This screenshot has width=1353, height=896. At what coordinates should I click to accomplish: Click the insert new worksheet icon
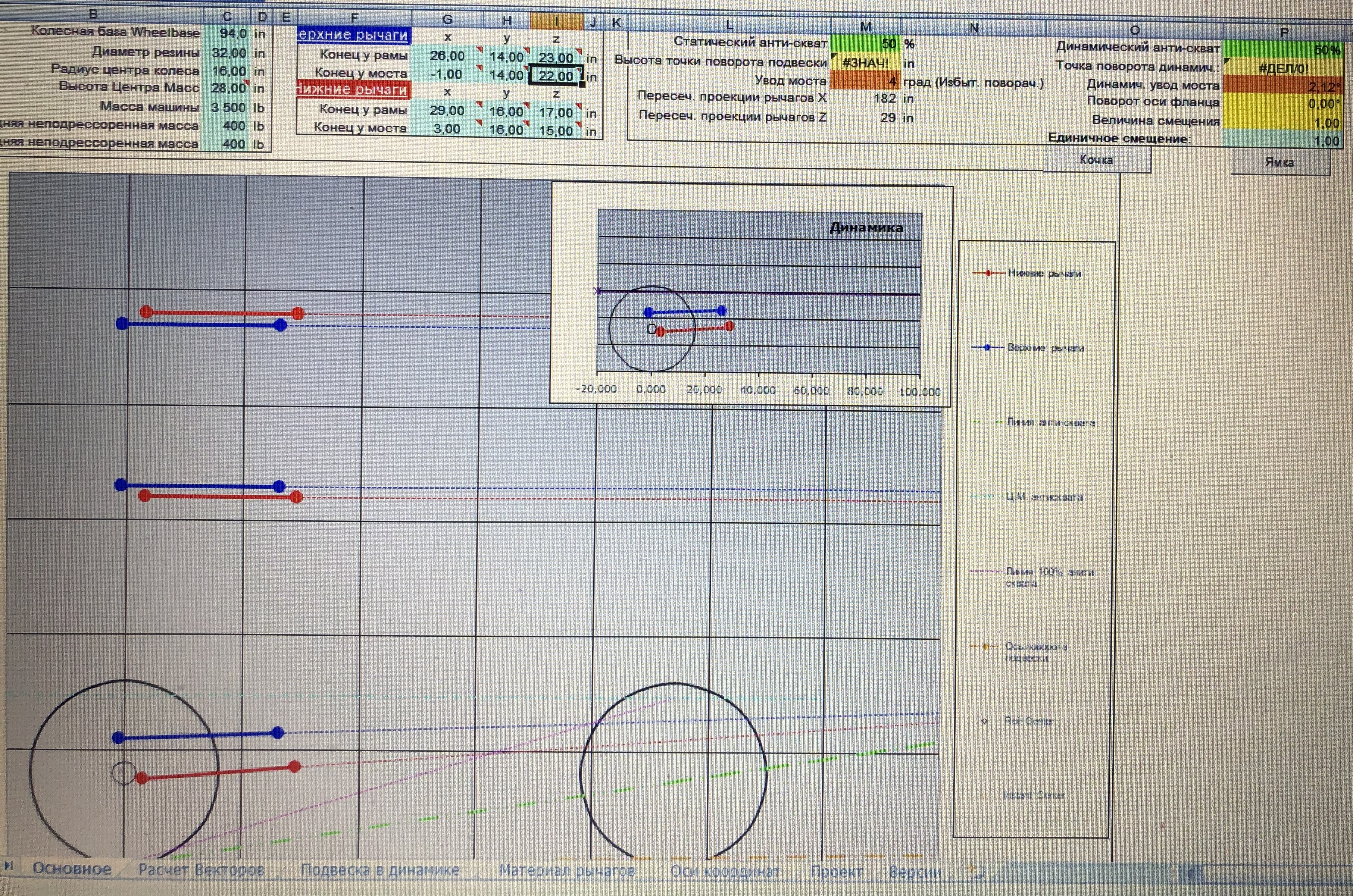(x=976, y=871)
